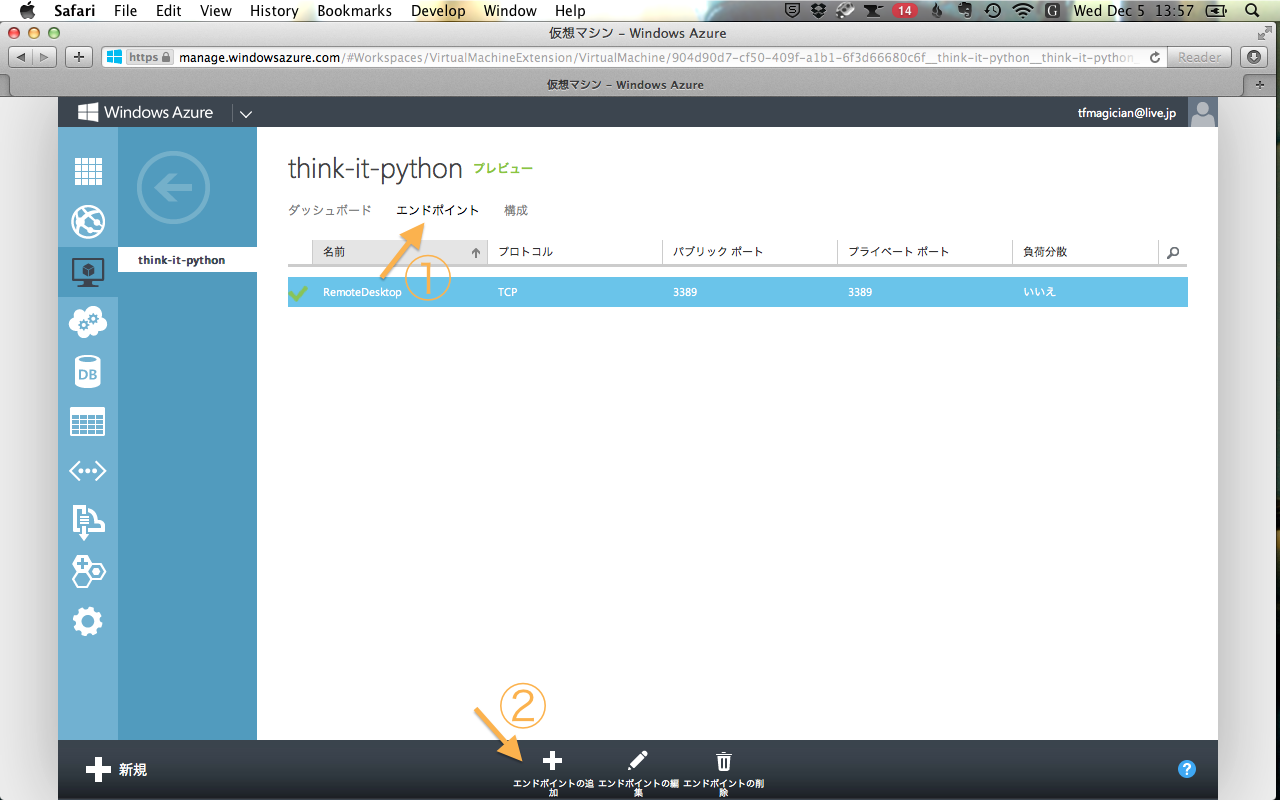Click Safari forward navigation arrow

pos(45,57)
